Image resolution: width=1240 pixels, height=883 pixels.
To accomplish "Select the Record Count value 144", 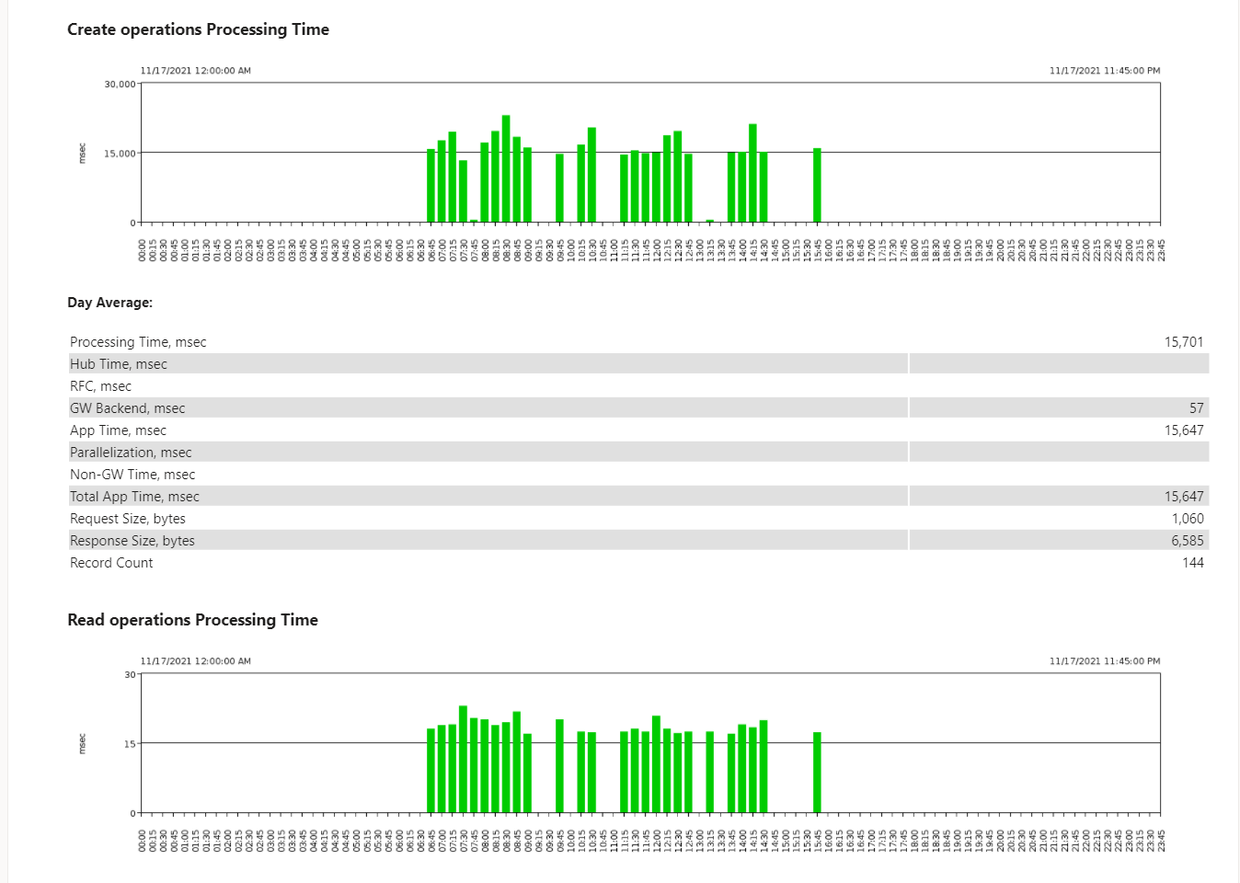I will (1194, 562).
